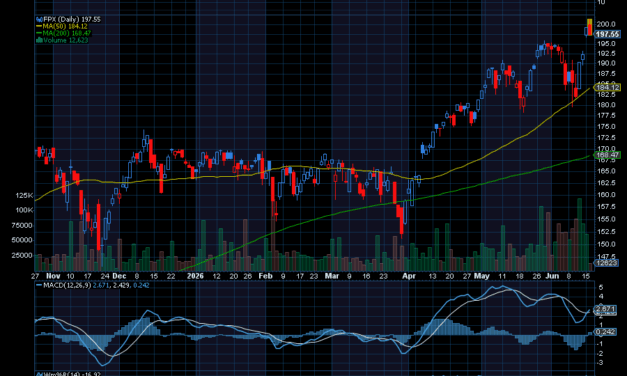The image size is (627, 376).
Task: Click the 'Dec' month label on time axis
Action: [119, 276]
